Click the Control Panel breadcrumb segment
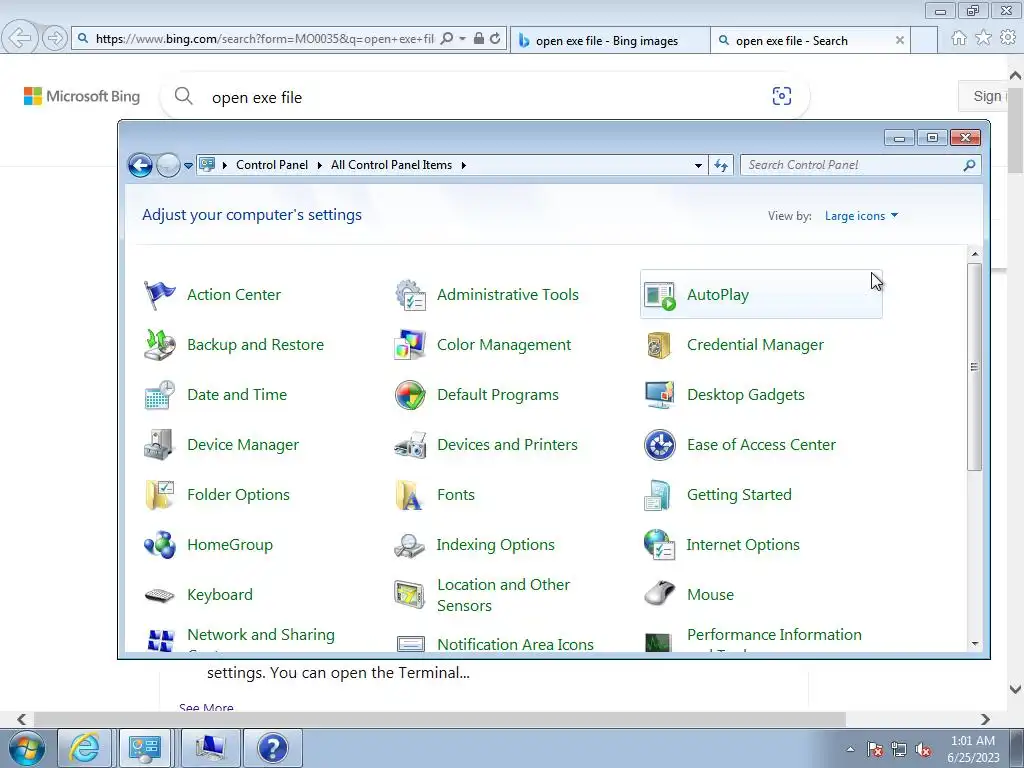This screenshot has width=1024, height=768. coord(272,165)
